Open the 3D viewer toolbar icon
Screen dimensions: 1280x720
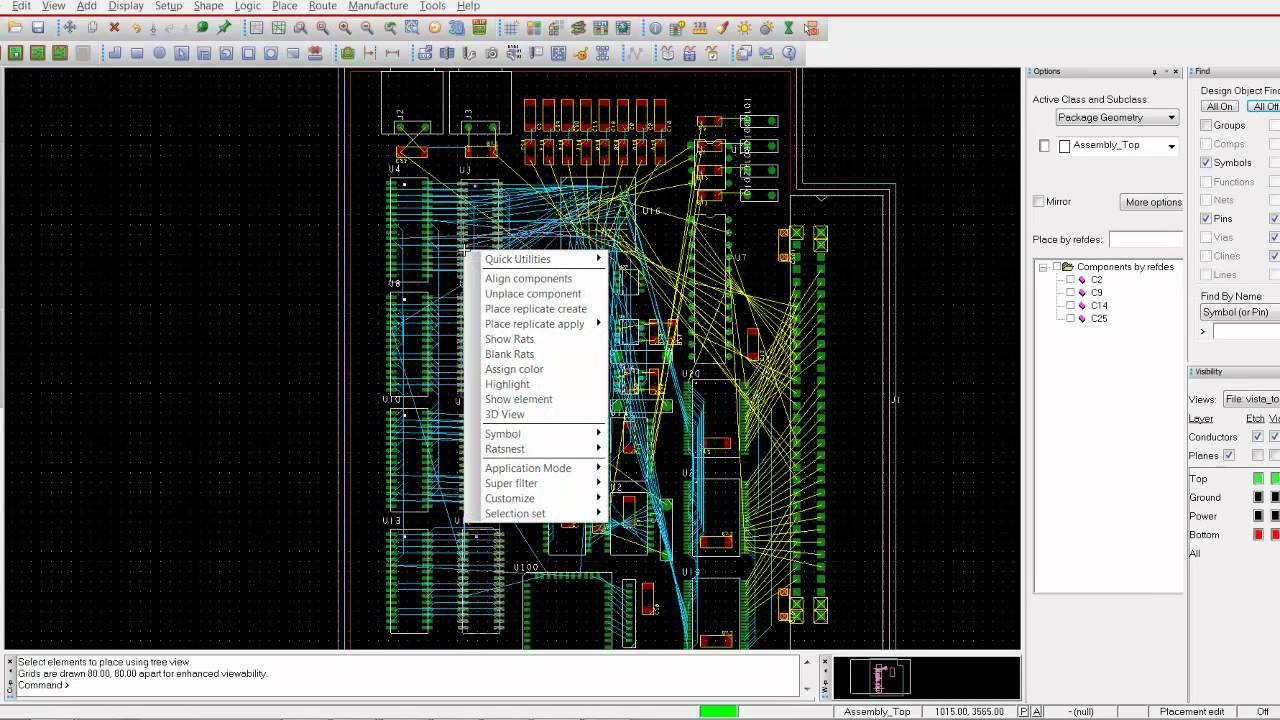pyautogui.click(x=457, y=28)
